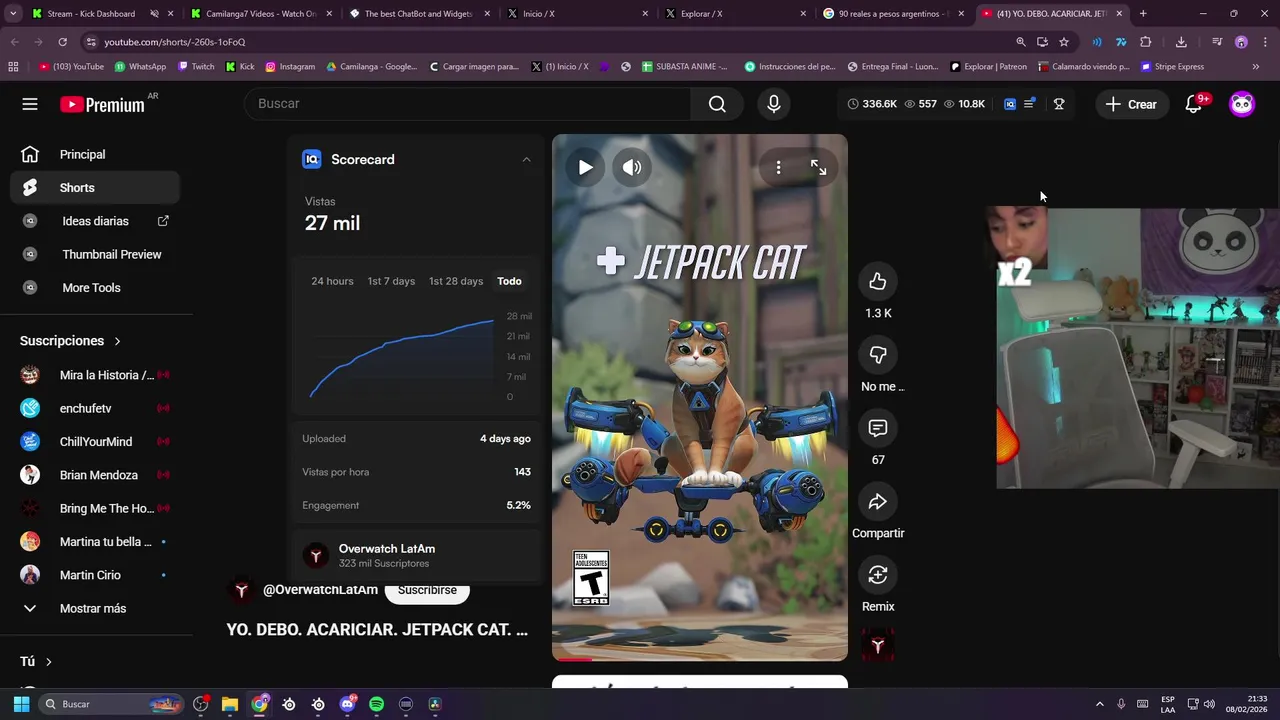The height and width of the screenshot is (720, 1280).
Task: Share the short via Compartir
Action: tap(878, 501)
